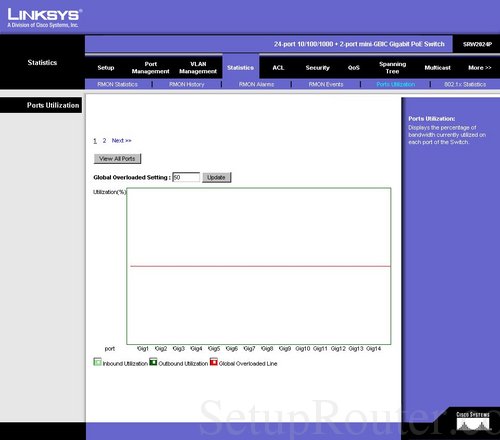Focus the Global Overloaded Setting field
This screenshot has width=500, height=440.
[186, 177]
